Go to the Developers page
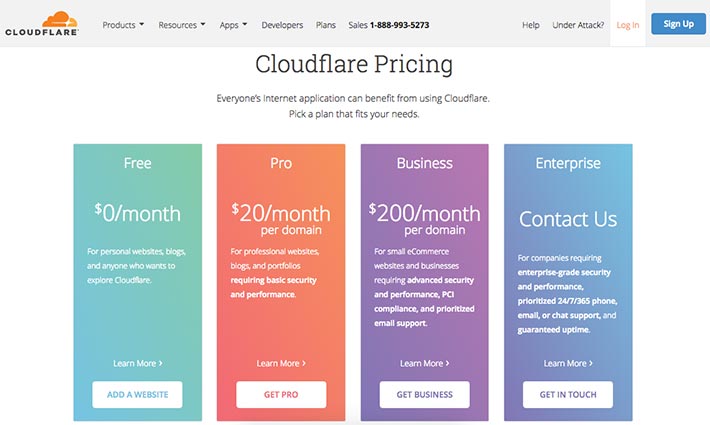This screenshot has height=425, width=710. click(x=282, y=25)
